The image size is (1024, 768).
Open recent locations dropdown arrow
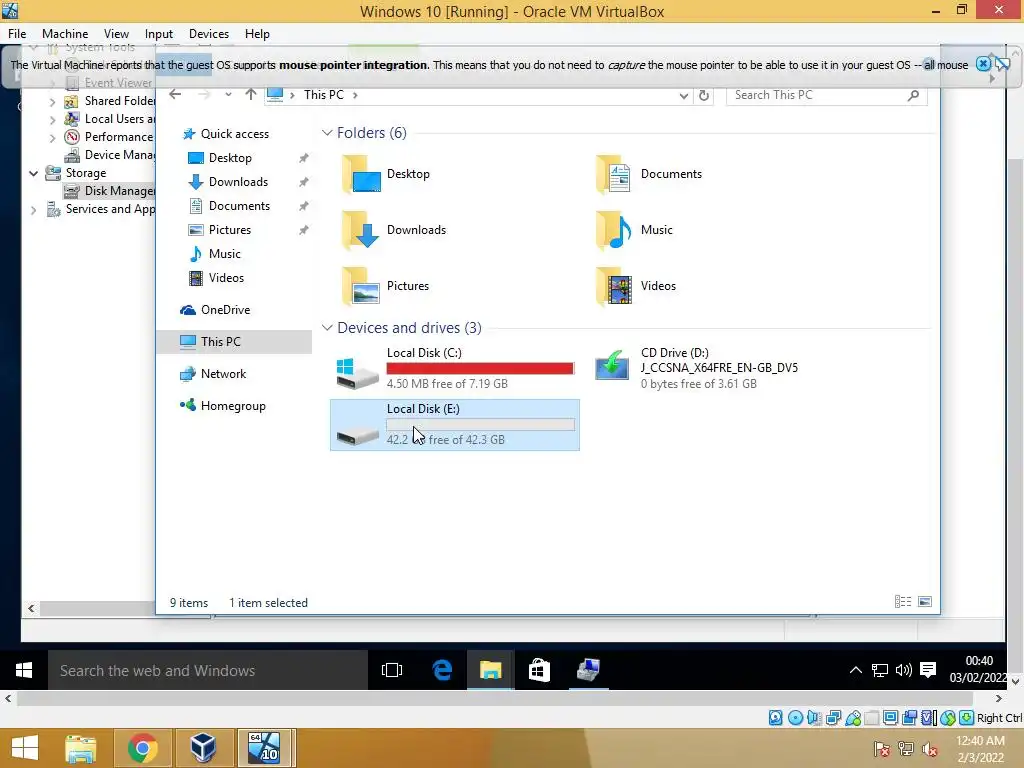[228, 95]
